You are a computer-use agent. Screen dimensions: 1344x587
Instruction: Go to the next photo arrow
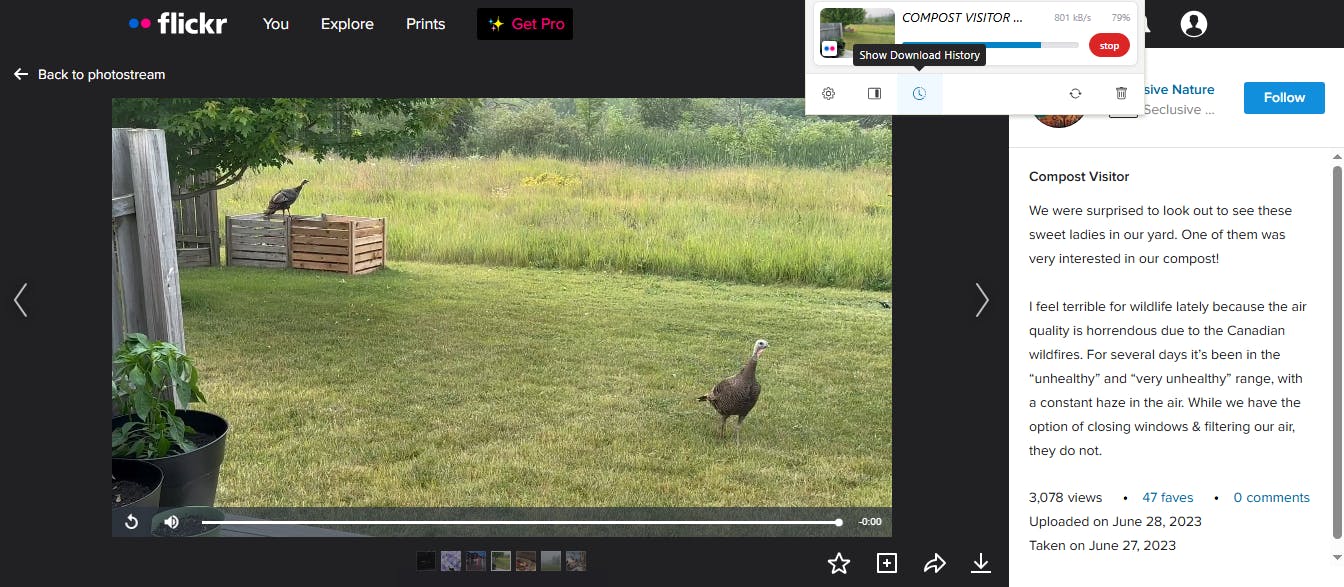click(x=982, y=300)
